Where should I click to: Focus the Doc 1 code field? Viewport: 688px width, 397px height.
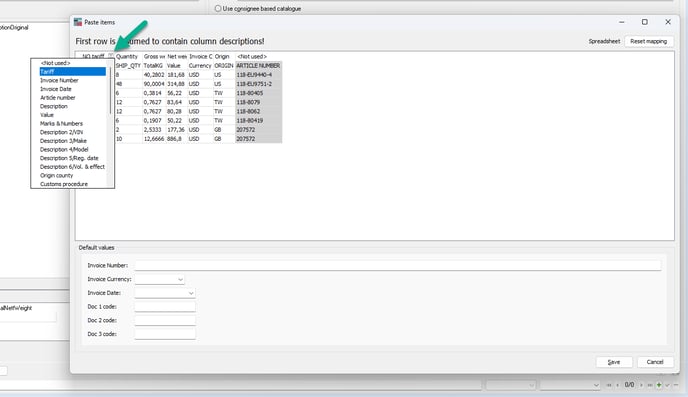coord(165,307)
